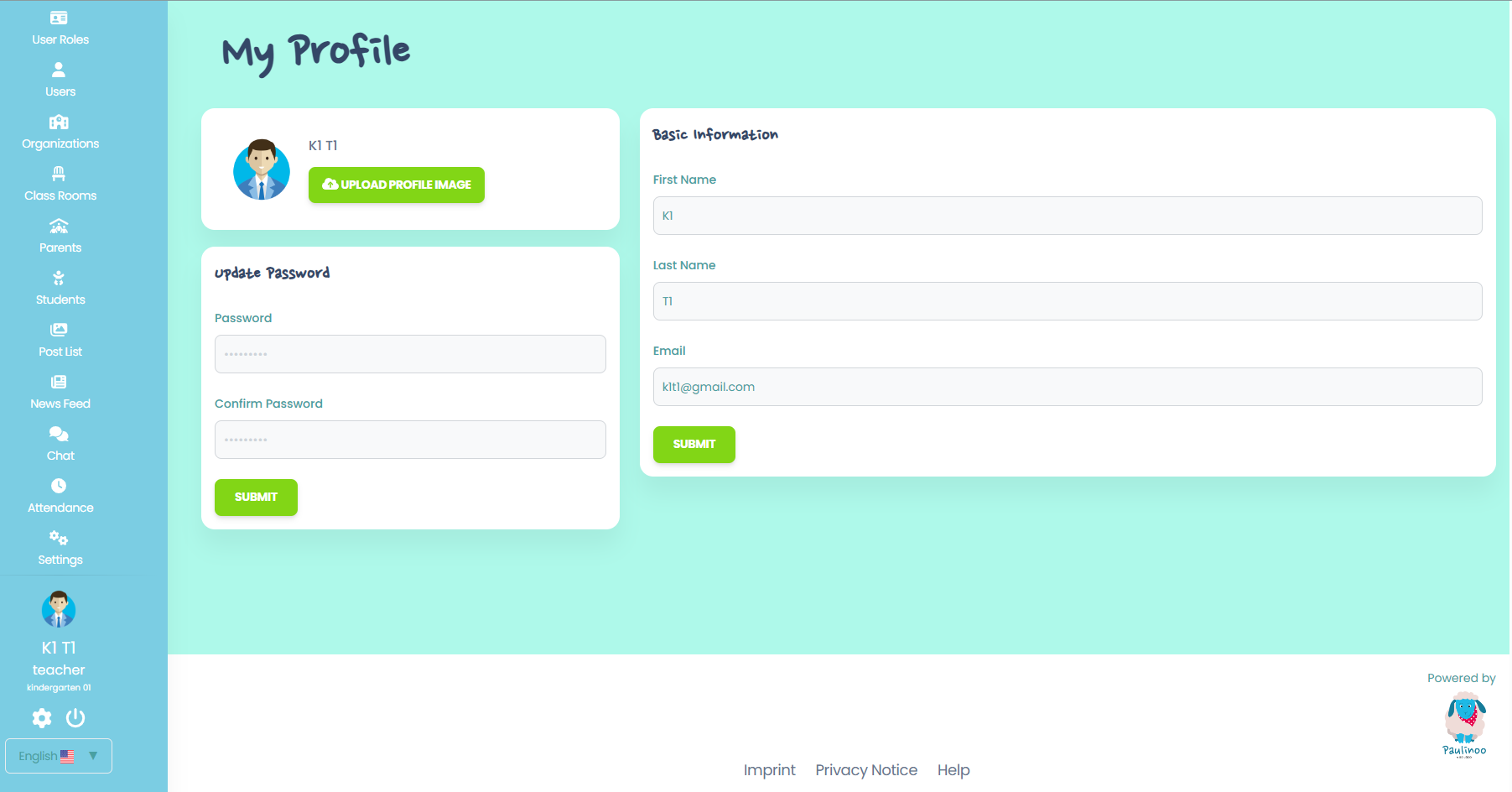Click the Chat bubbles icon

pyautogui.click(x=59, y=434)
